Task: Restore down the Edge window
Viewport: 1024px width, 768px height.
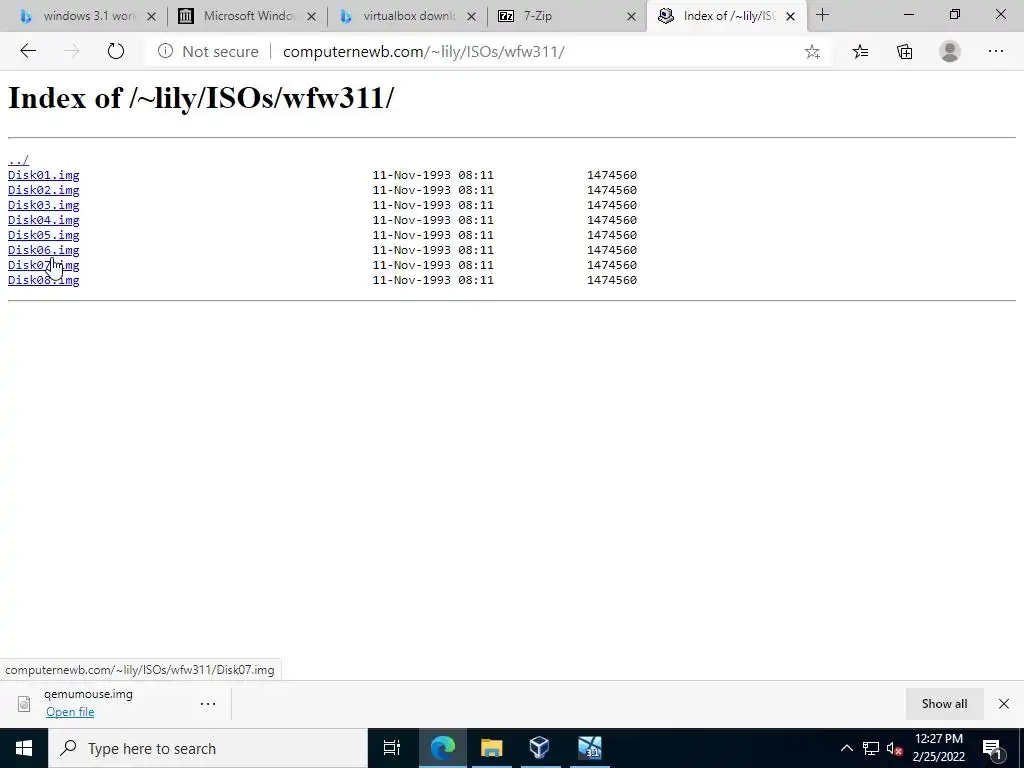Action: 955,14
